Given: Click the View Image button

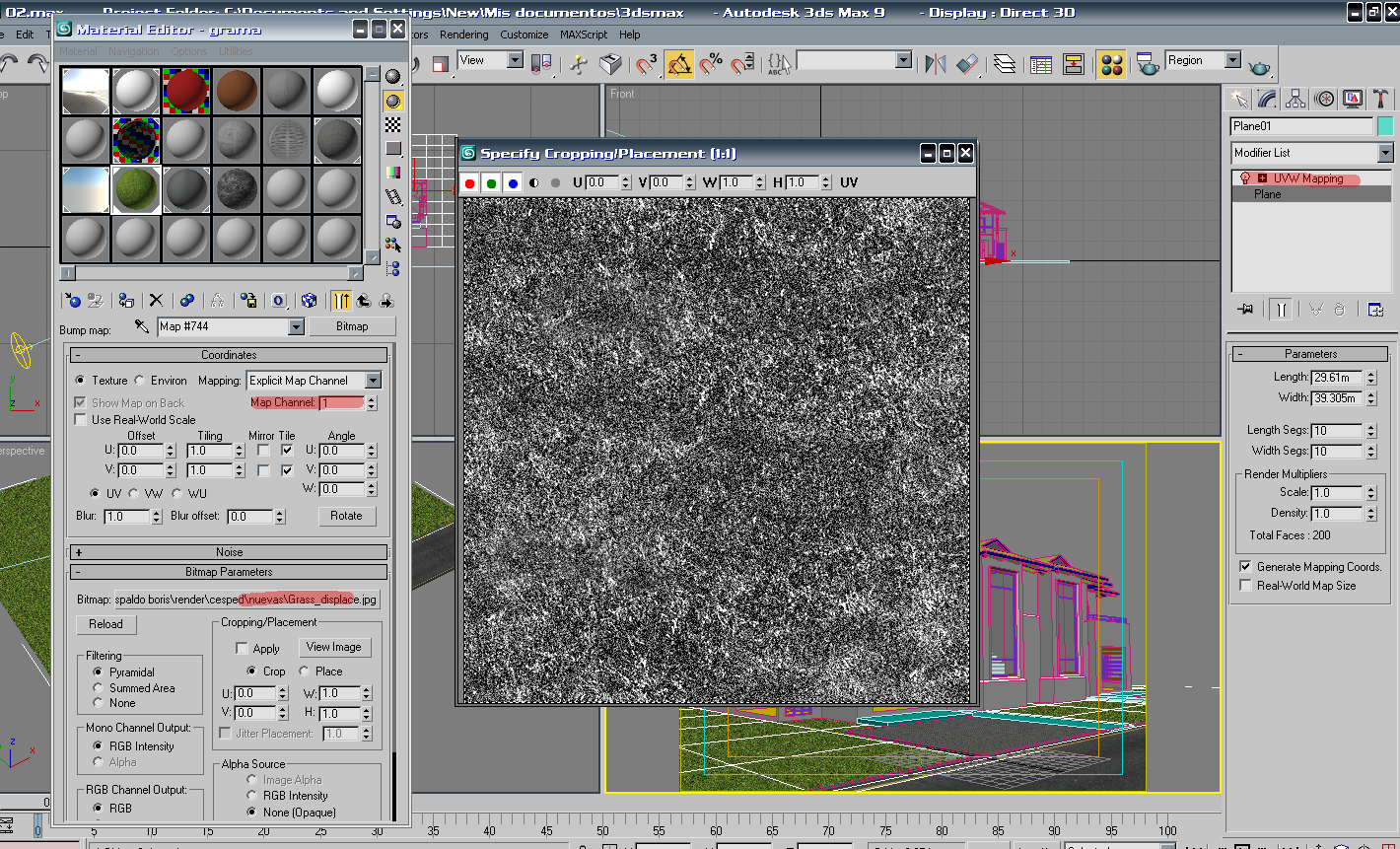Looking at the screenshot, I should pyautogui.click(x=333, y=647).
